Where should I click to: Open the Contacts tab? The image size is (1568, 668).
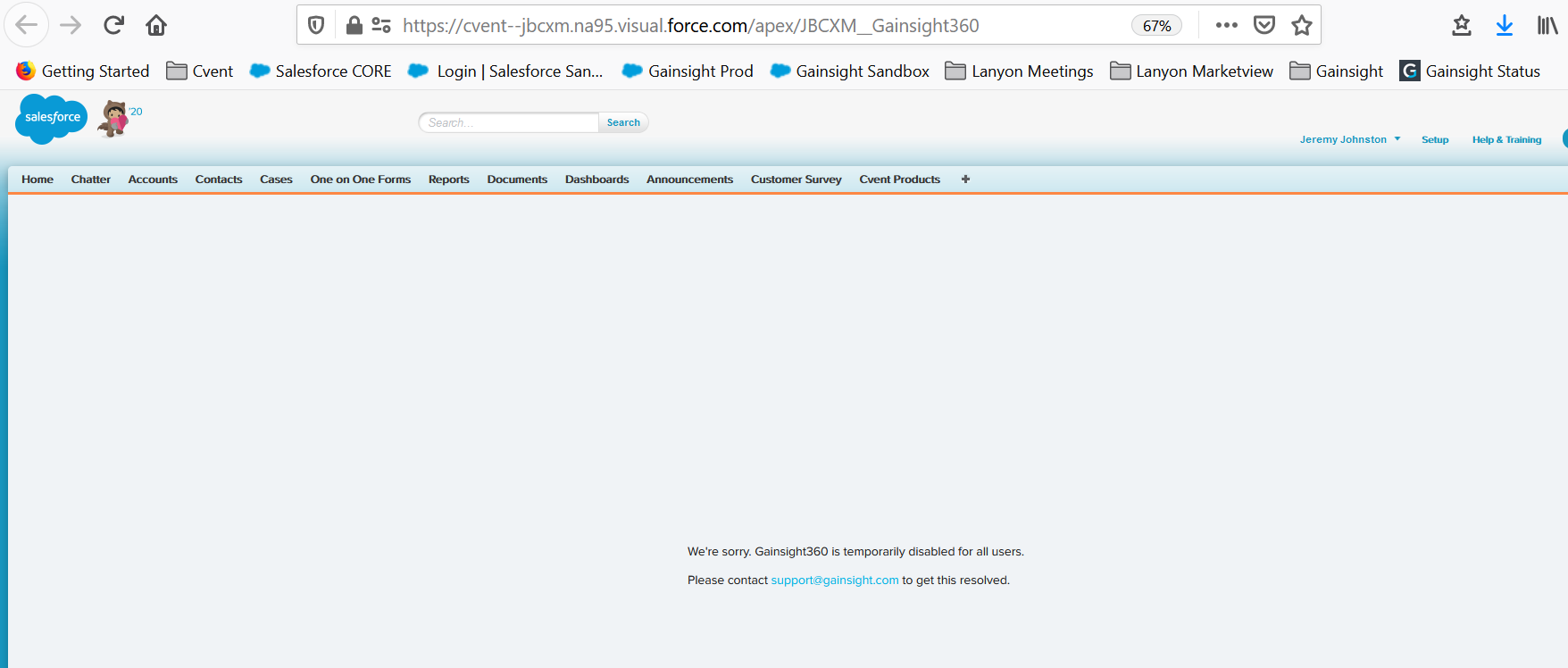pyautogui.click(x=219, y=180)
